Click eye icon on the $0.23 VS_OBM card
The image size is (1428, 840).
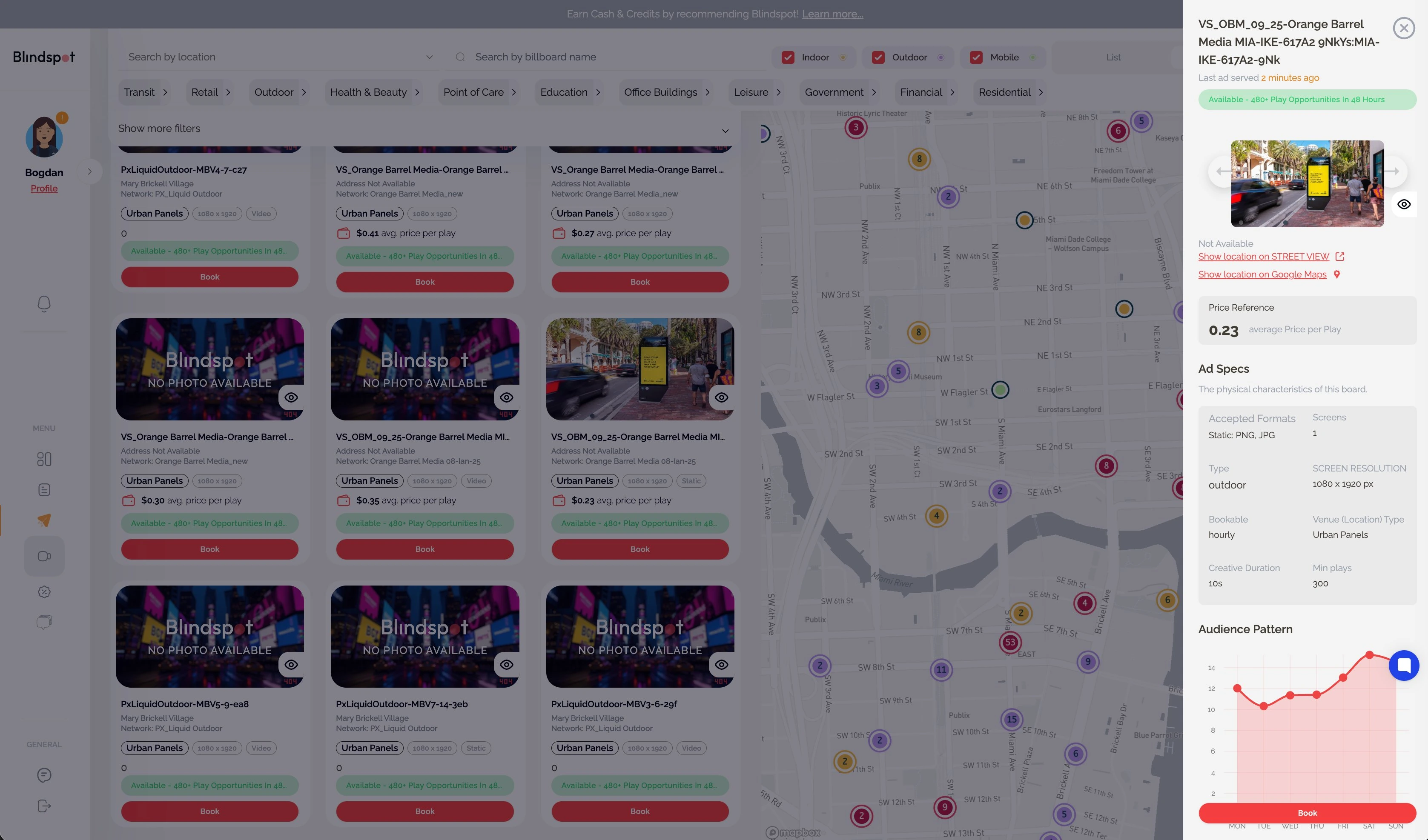point(721,397)
